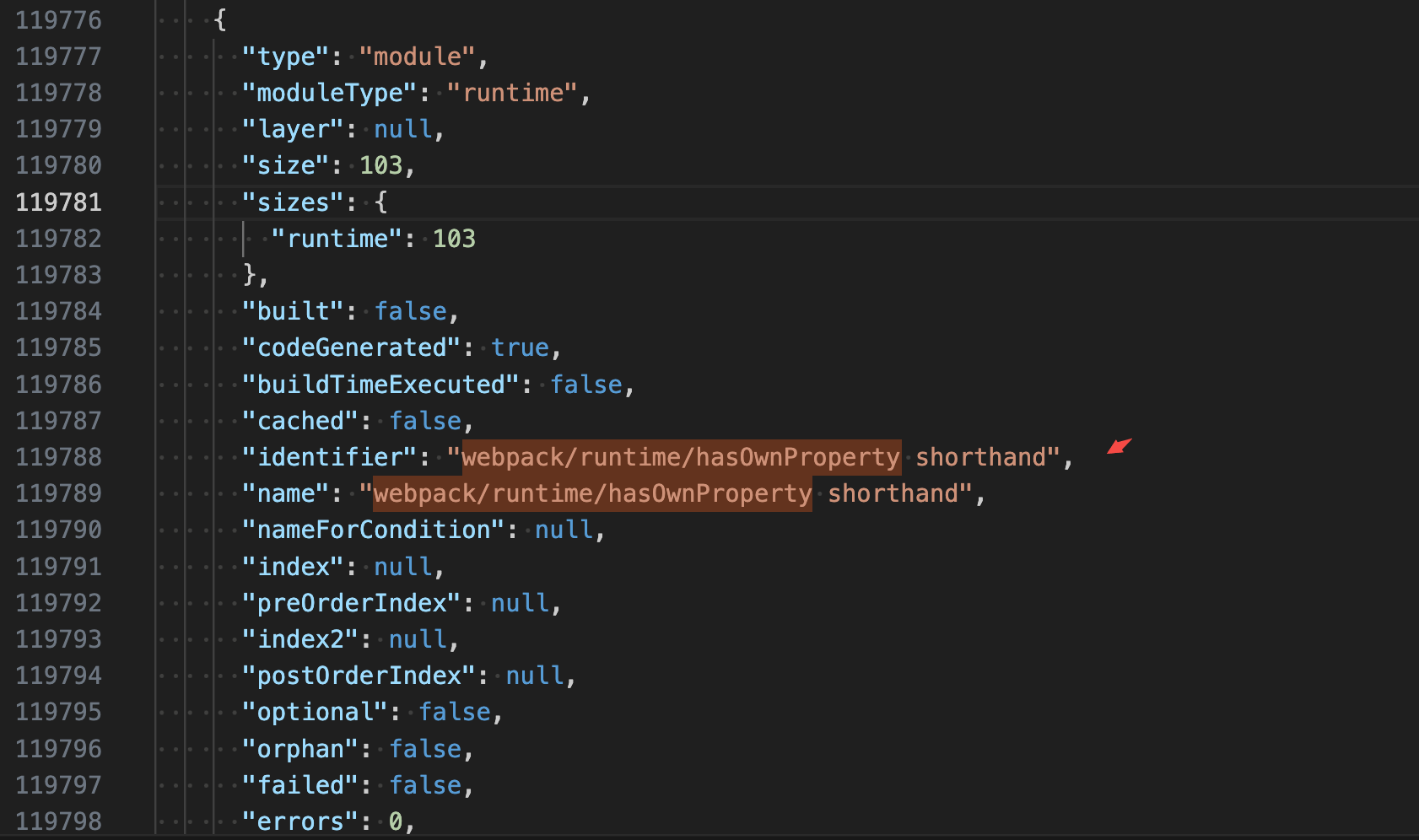Image resolution: width=1419 pixels, height=840 pixels.
Task: Click the null value on the "layer" line
Action: pyautogui.click(x=402, y=128)
